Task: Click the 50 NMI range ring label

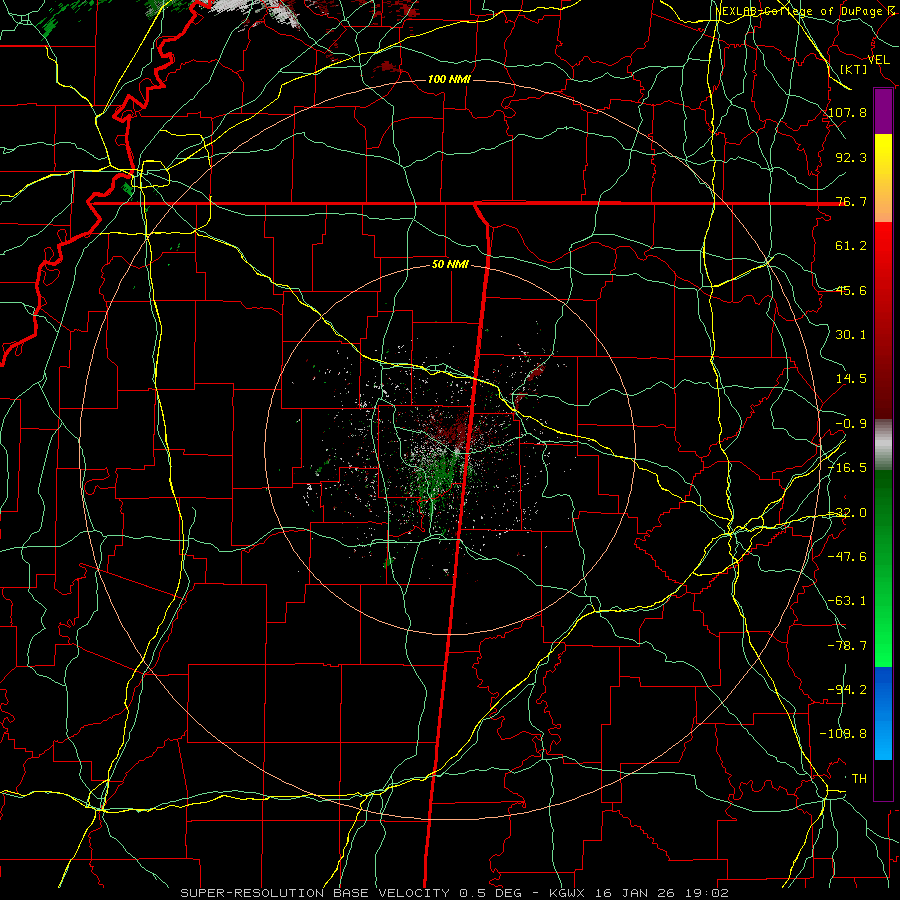Action: (x=450, y=265)
